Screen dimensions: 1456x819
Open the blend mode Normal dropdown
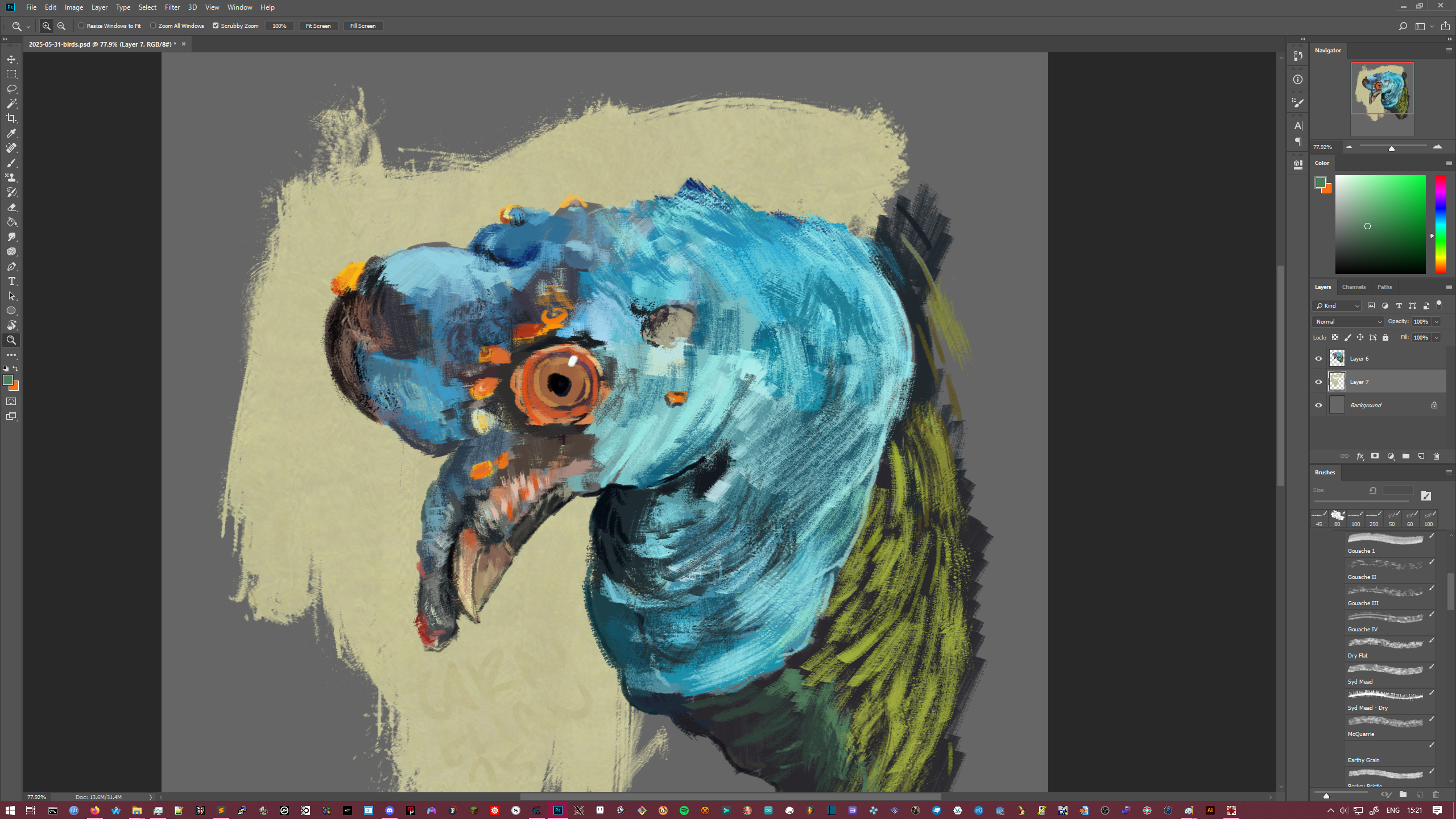click(1348, 322)
